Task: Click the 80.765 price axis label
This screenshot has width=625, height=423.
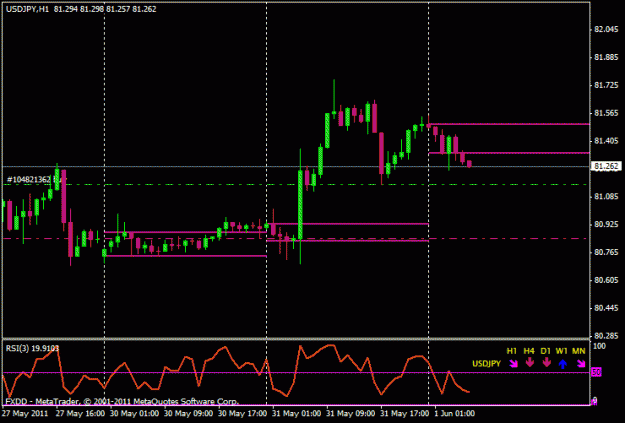Action: (606, 252)
